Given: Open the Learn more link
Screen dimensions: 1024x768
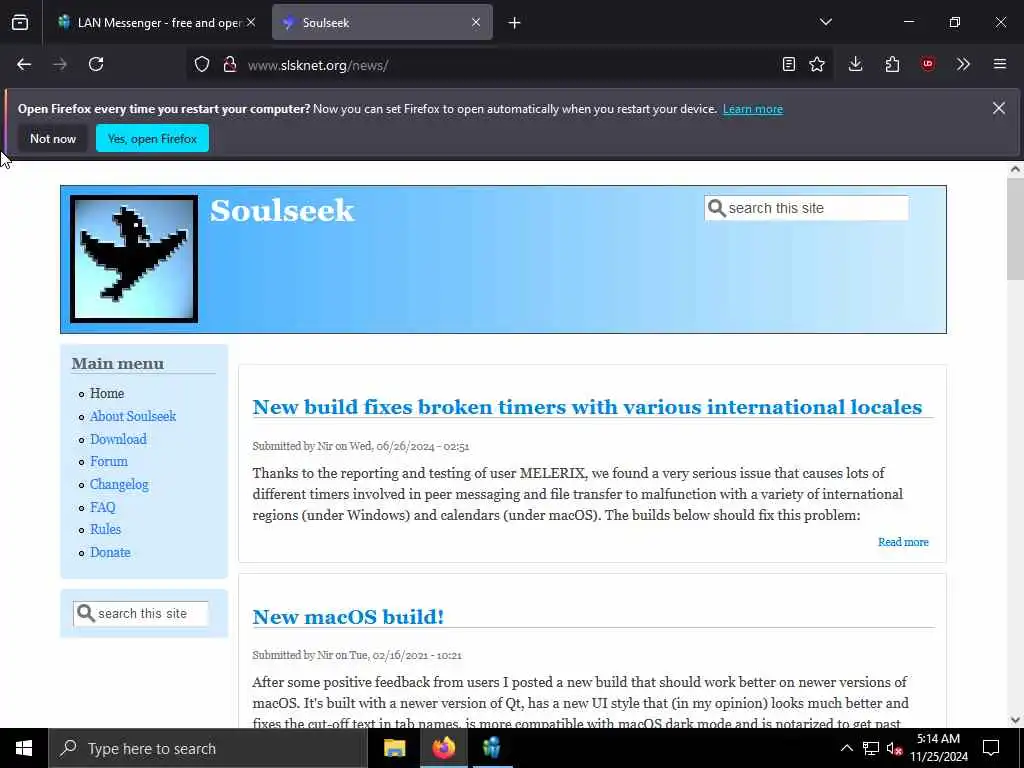Looking at the screenshot, I should (x=752, y=109).
